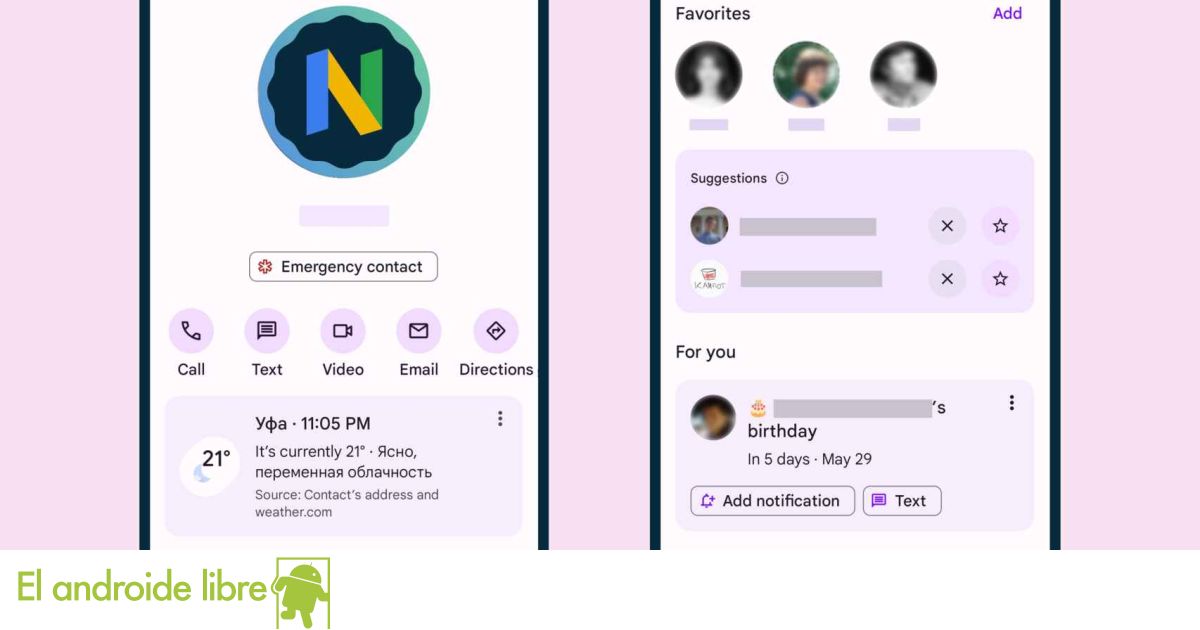Select the first favorite contact photo
Screen dimensions: 1200x630
click(x=708, y=74)
